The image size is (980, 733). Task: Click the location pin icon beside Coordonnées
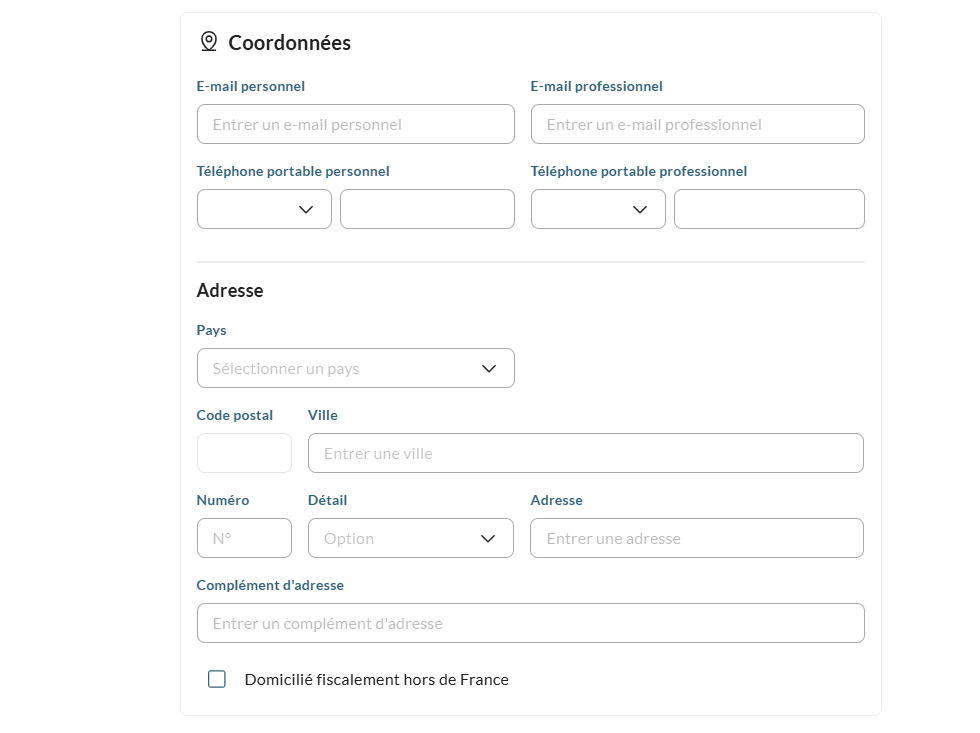[209, 42]
